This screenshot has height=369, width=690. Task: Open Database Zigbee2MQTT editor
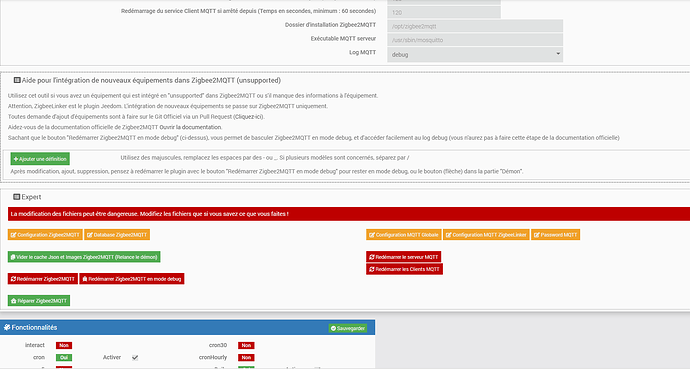(117, 235)
